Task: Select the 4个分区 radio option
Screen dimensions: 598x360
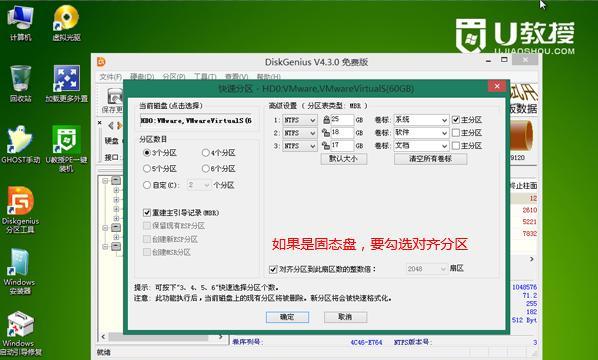Action: pos(219,153)
